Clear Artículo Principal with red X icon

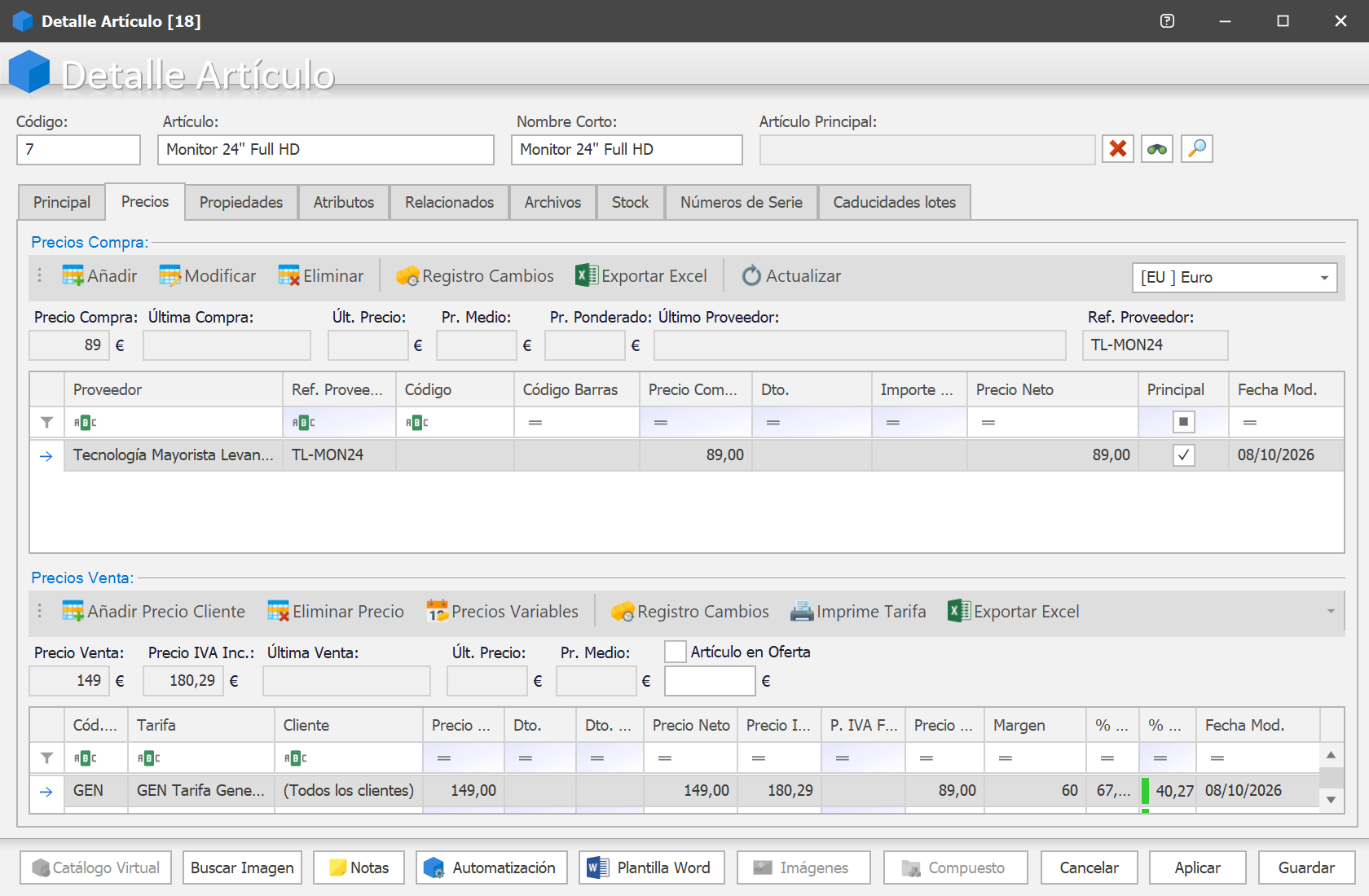pyautogui.click(x=1118, y=149)
